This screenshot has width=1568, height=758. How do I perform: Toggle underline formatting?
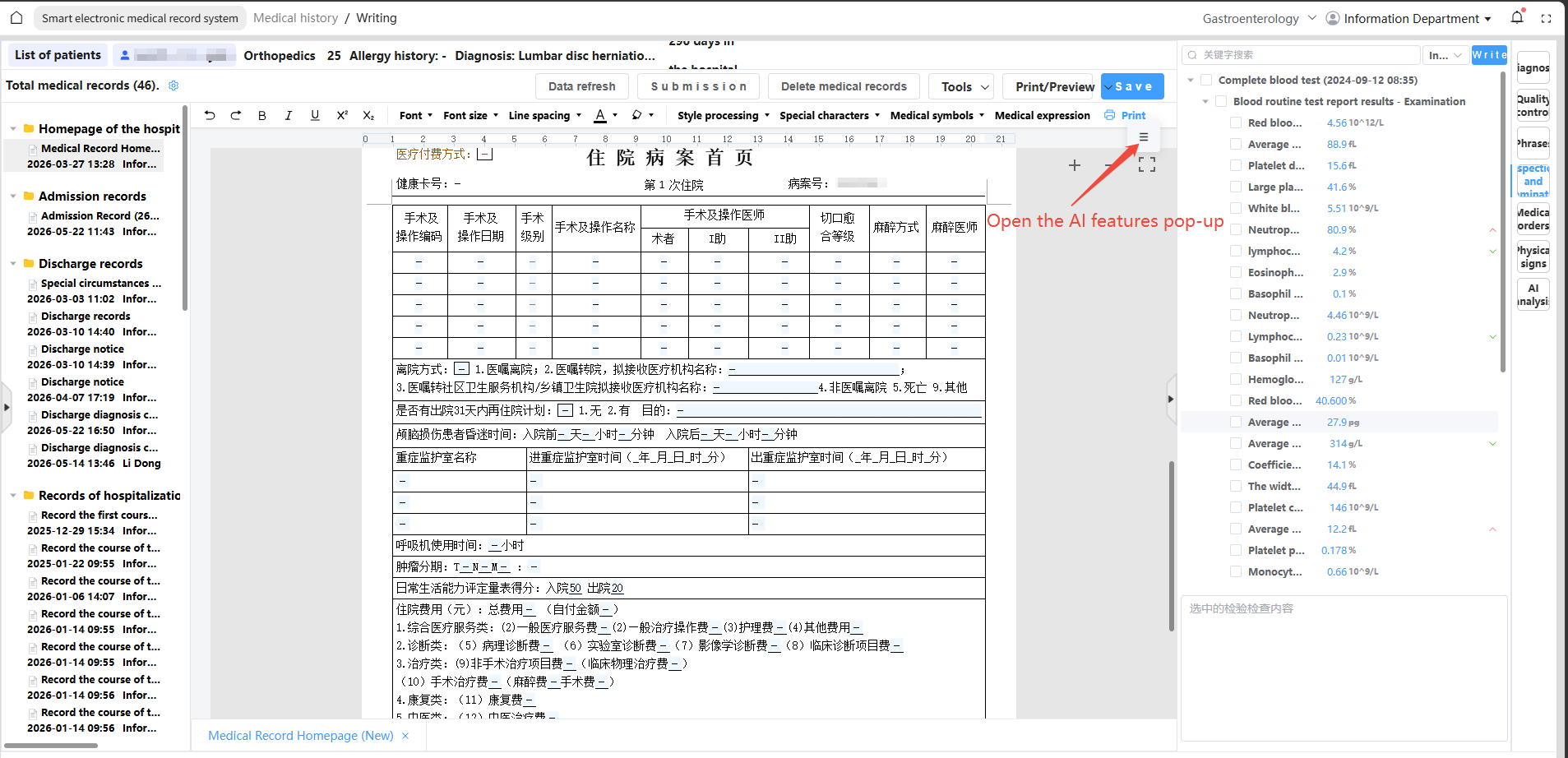click(x=315, y=115)
